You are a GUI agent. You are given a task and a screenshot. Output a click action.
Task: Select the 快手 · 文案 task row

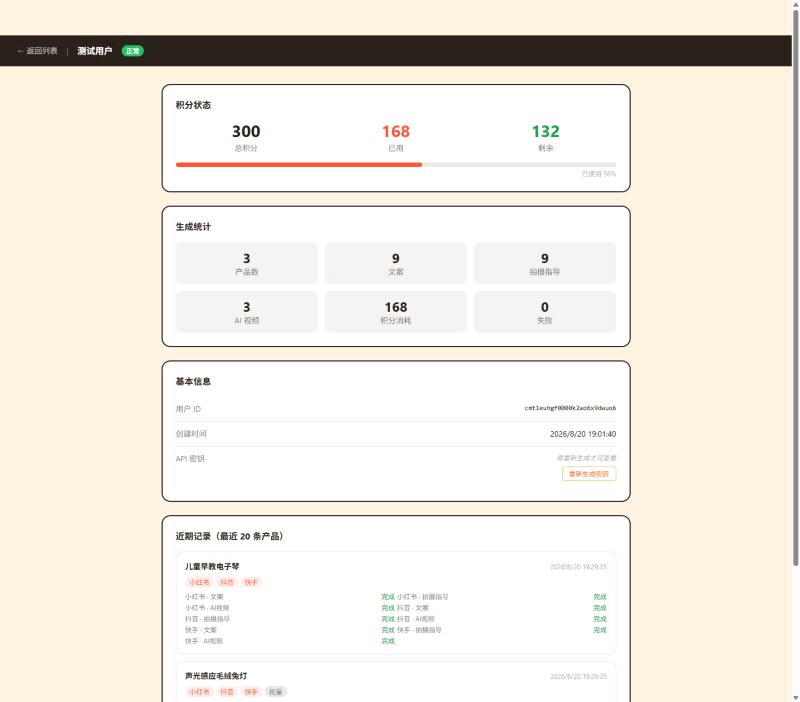coord(290,631)
